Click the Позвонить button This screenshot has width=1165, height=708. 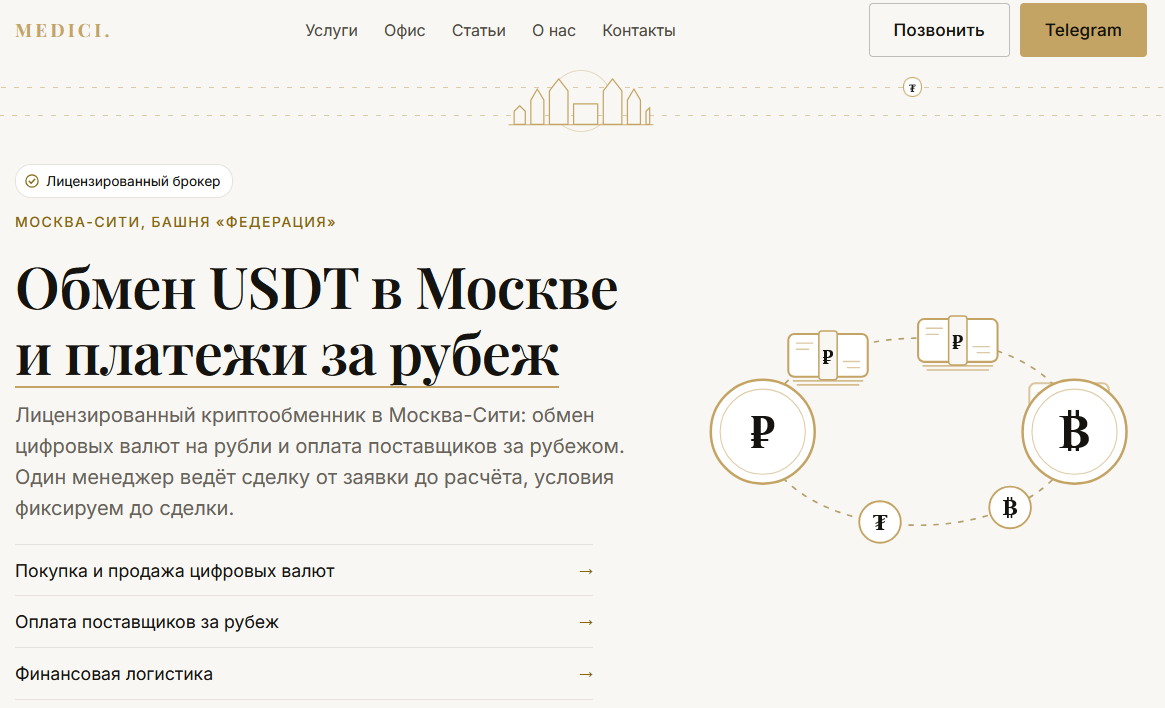pos(939,30)
